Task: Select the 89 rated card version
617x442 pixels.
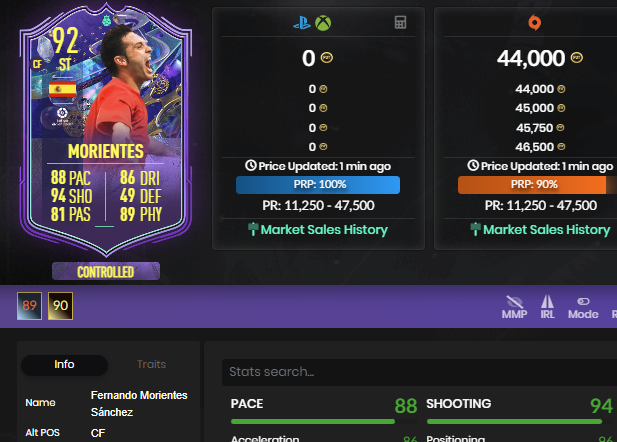Action: click(x=30, y=306)
